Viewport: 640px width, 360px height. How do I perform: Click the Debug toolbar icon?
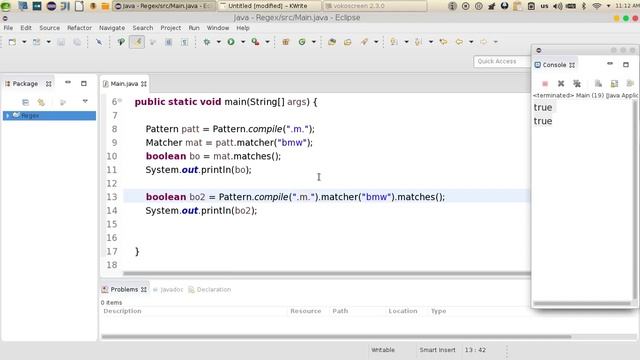207,42
